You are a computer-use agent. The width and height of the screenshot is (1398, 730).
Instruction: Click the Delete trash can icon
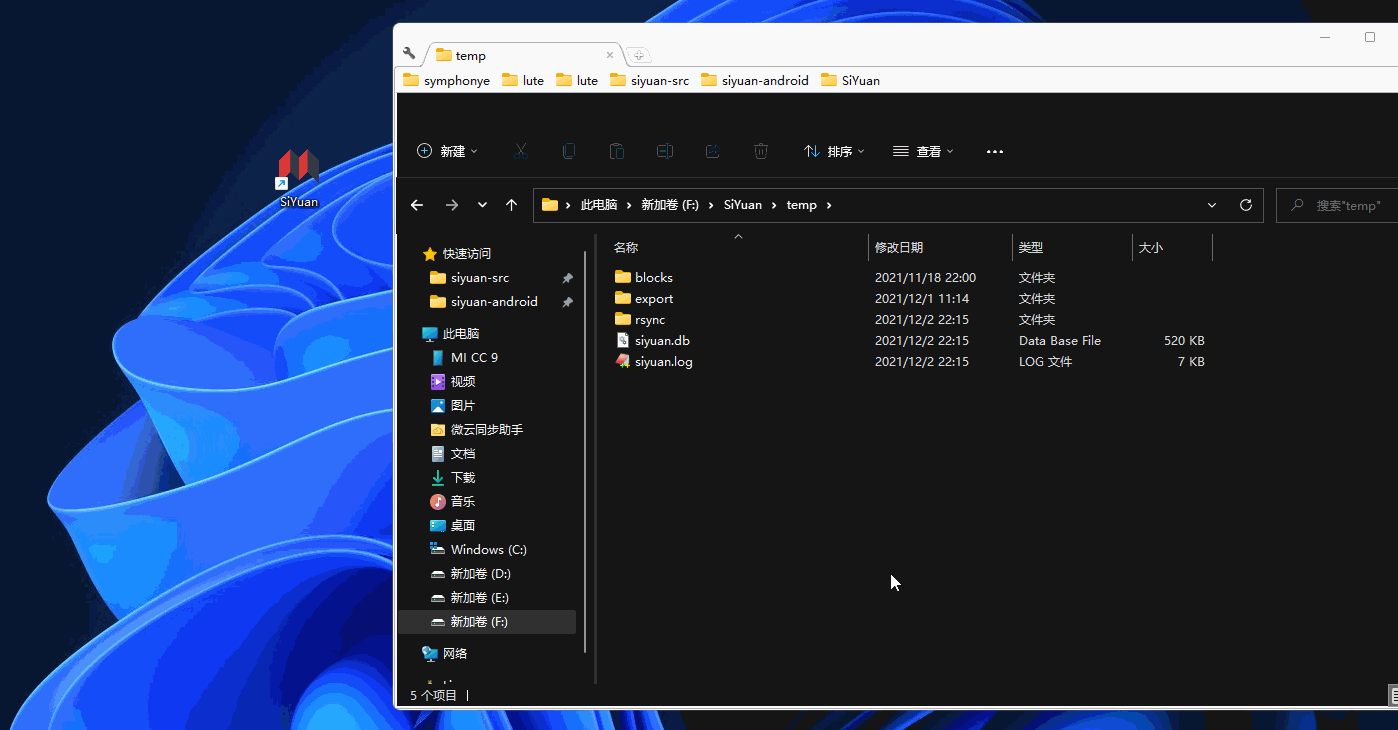tap(761, 151)
